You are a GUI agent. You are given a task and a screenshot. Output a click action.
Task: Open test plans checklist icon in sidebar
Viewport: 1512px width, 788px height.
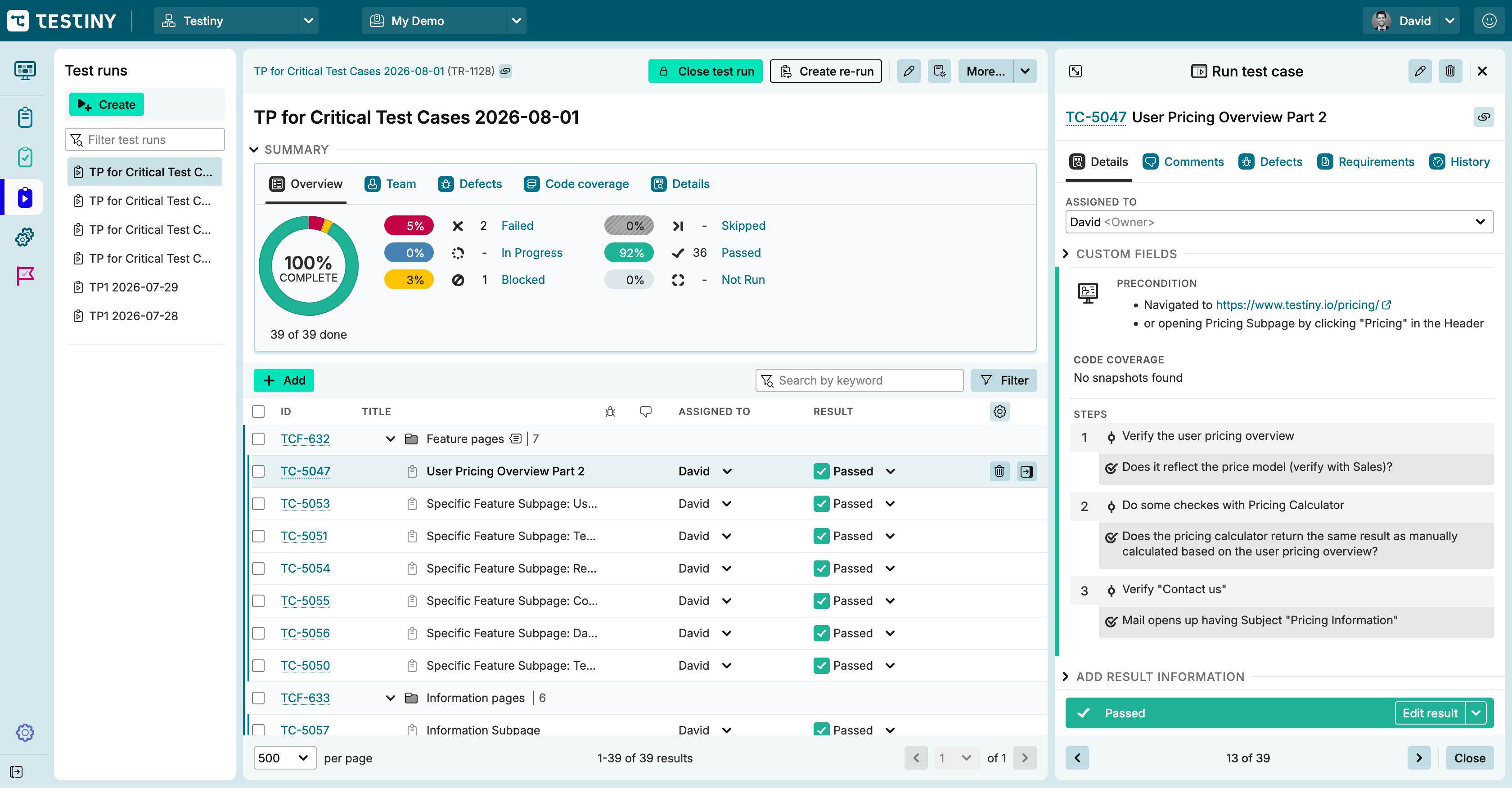tap(25, 157)
